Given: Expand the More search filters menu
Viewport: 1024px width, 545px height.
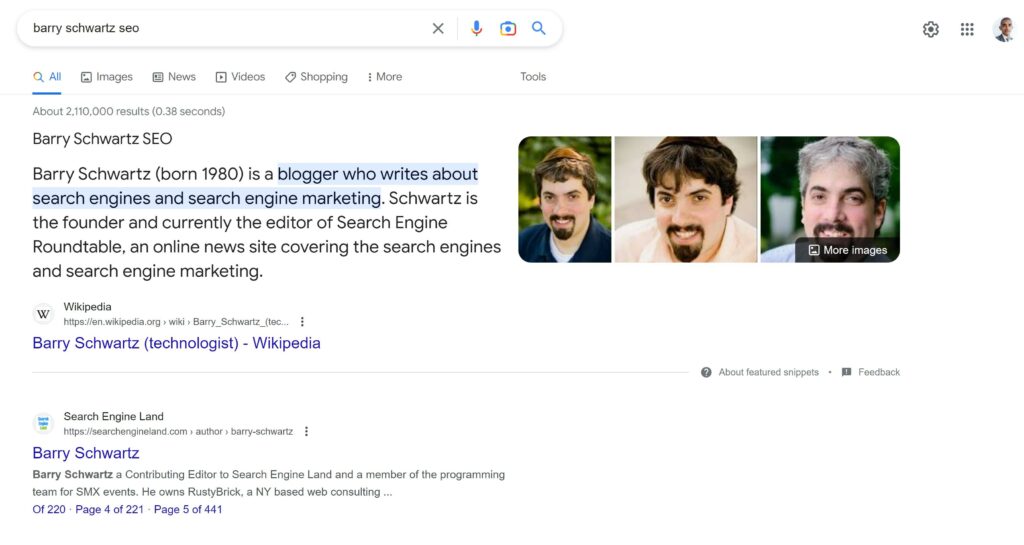Looking at the screenshot, I should tap(385, 77).
